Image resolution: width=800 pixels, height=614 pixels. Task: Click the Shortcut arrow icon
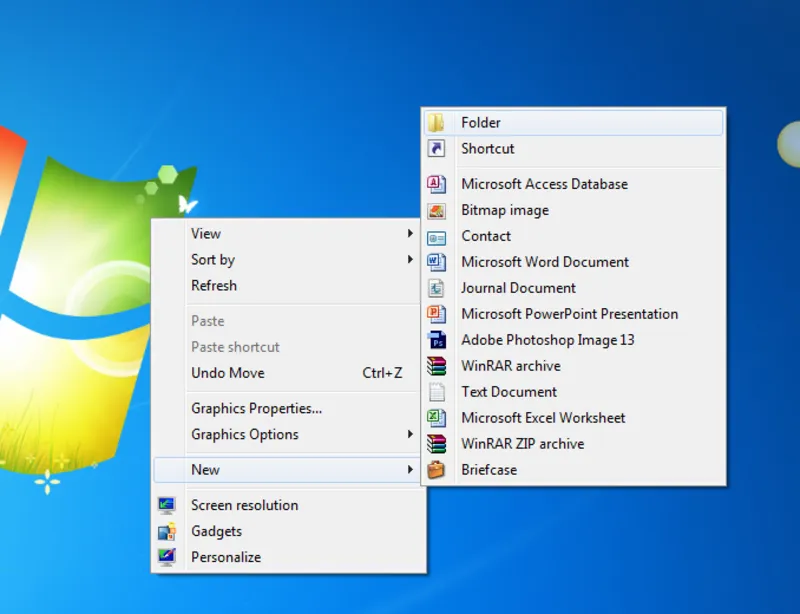tap(436, 149)
